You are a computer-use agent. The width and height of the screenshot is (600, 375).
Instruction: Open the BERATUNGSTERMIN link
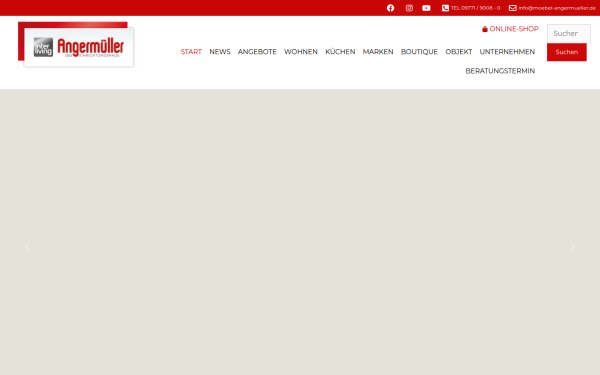(500, 71)
